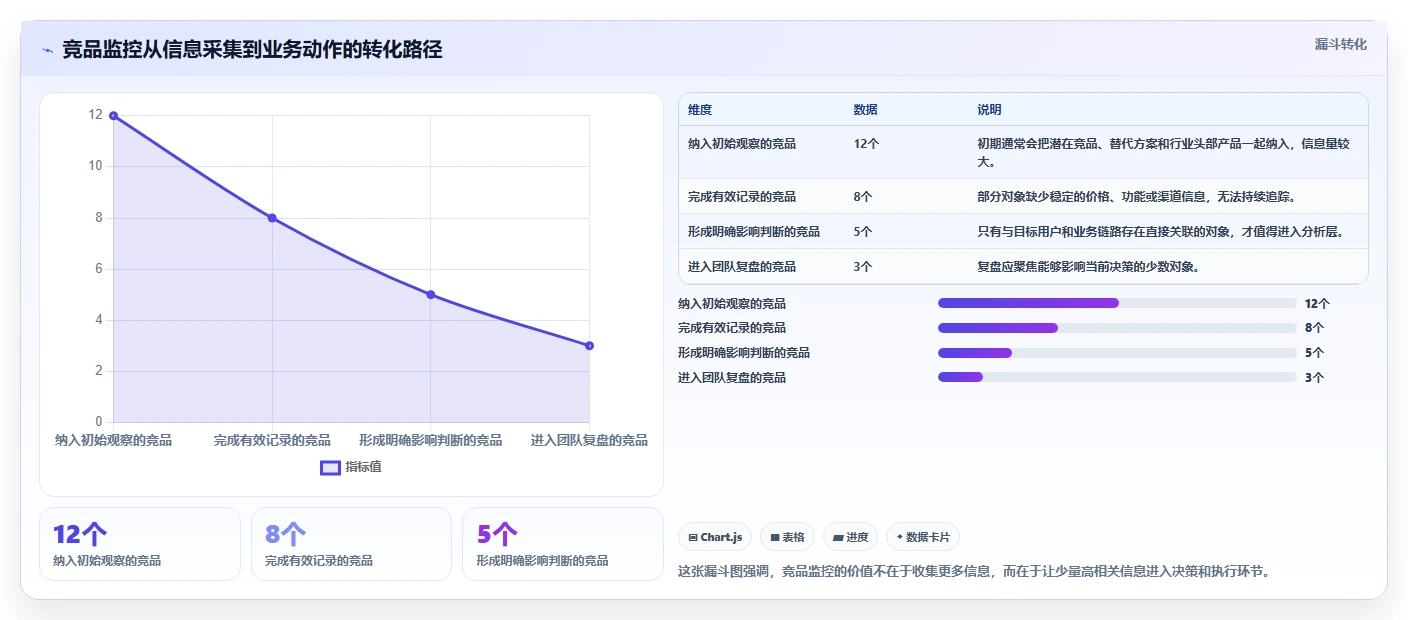This screenshot has width=1408, height=620.
Task: Open the 8个 data card
Action: [x=352, y=544]
